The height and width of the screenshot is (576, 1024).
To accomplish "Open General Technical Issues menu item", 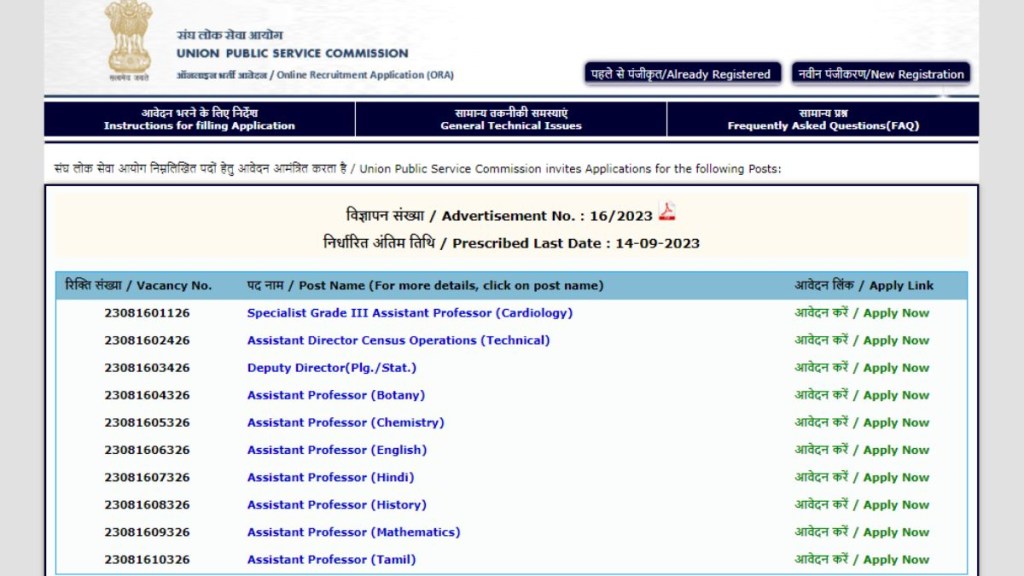I will coord(511,119).
